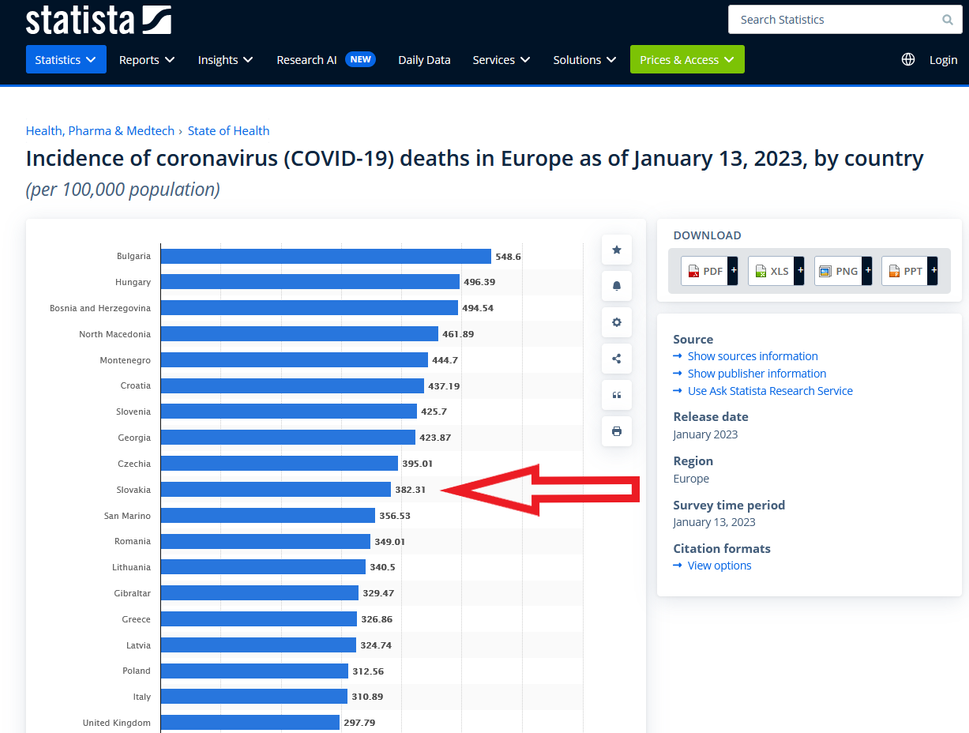The width and height of the screenshot is (969, 733).
Task: Expand the Solutions dropdown menu
Action: 584,59
